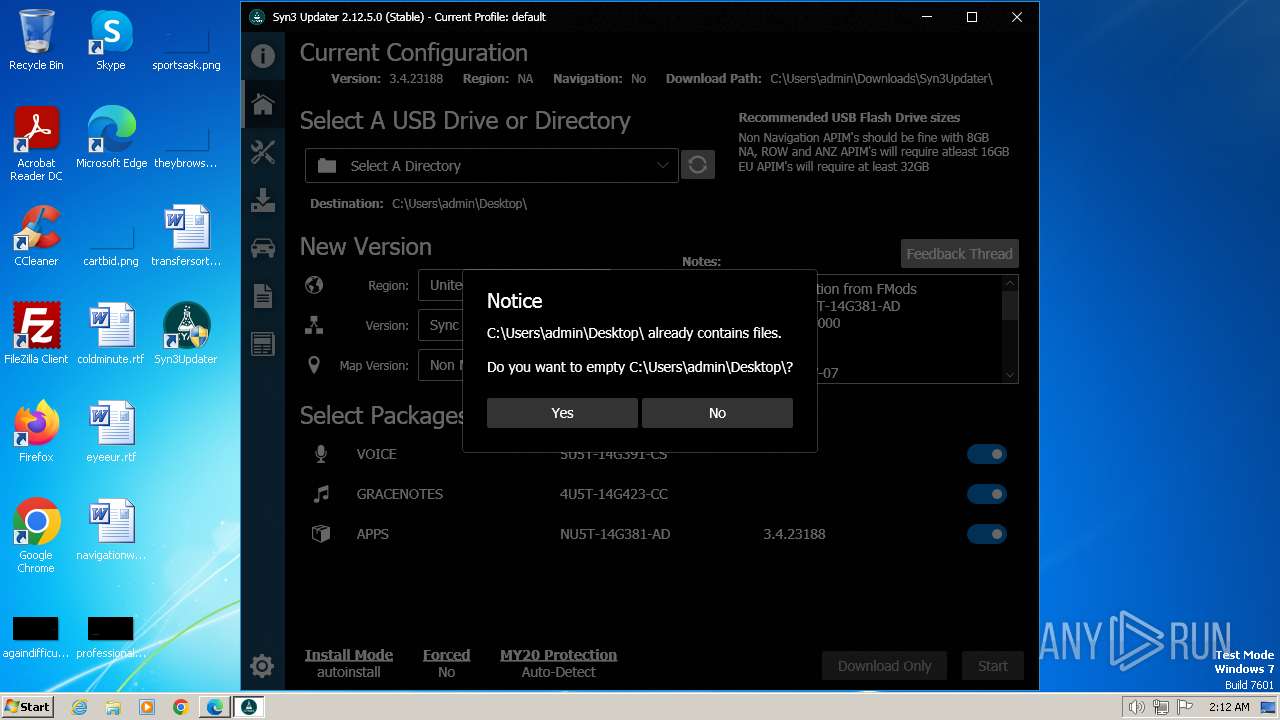This screenshot has height=720, width=1280.
Task: Click the Destination path text
Action: tap(459, 203)
